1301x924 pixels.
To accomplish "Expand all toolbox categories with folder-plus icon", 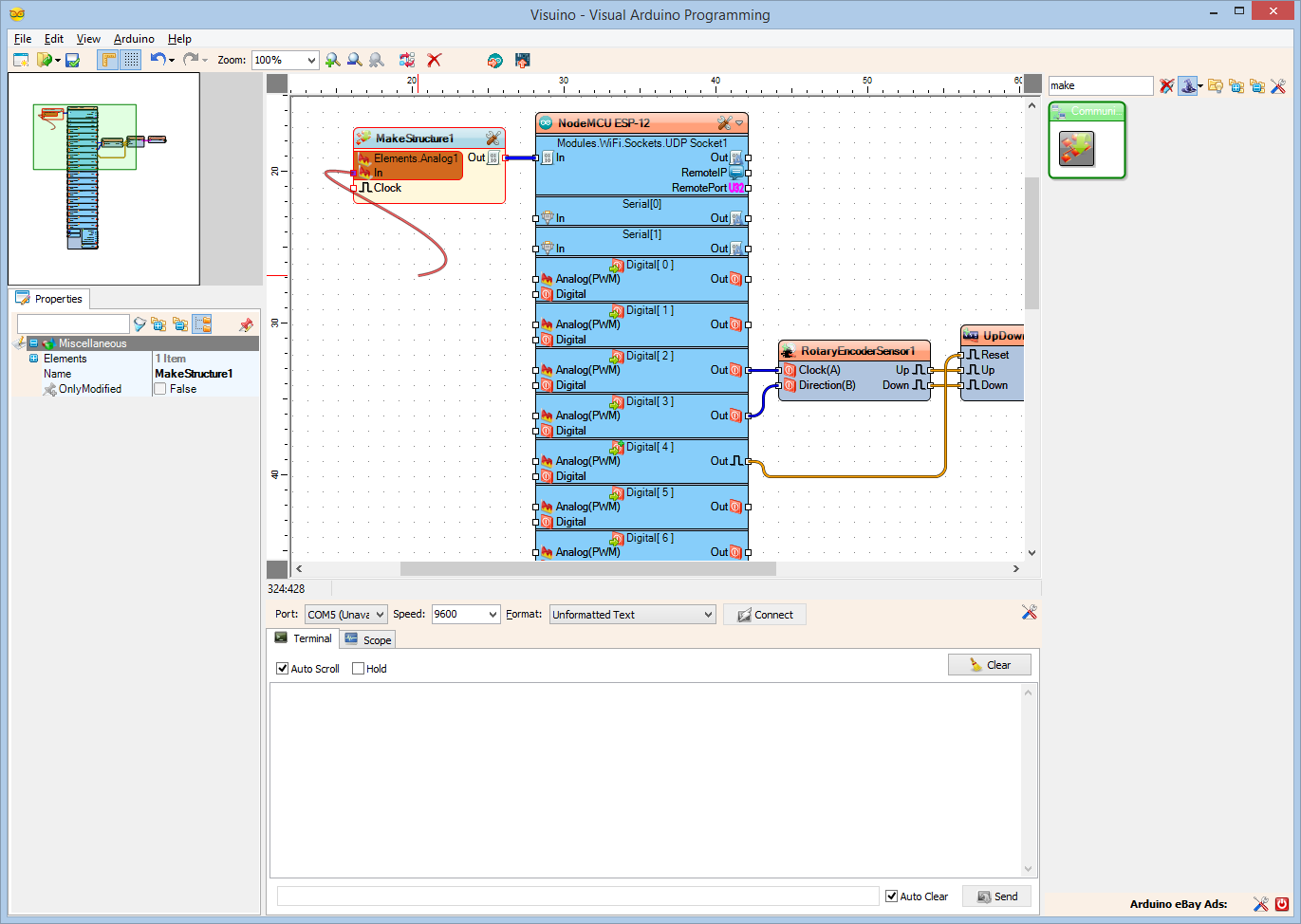I will pyautogui.click(x=1236, y=85).
